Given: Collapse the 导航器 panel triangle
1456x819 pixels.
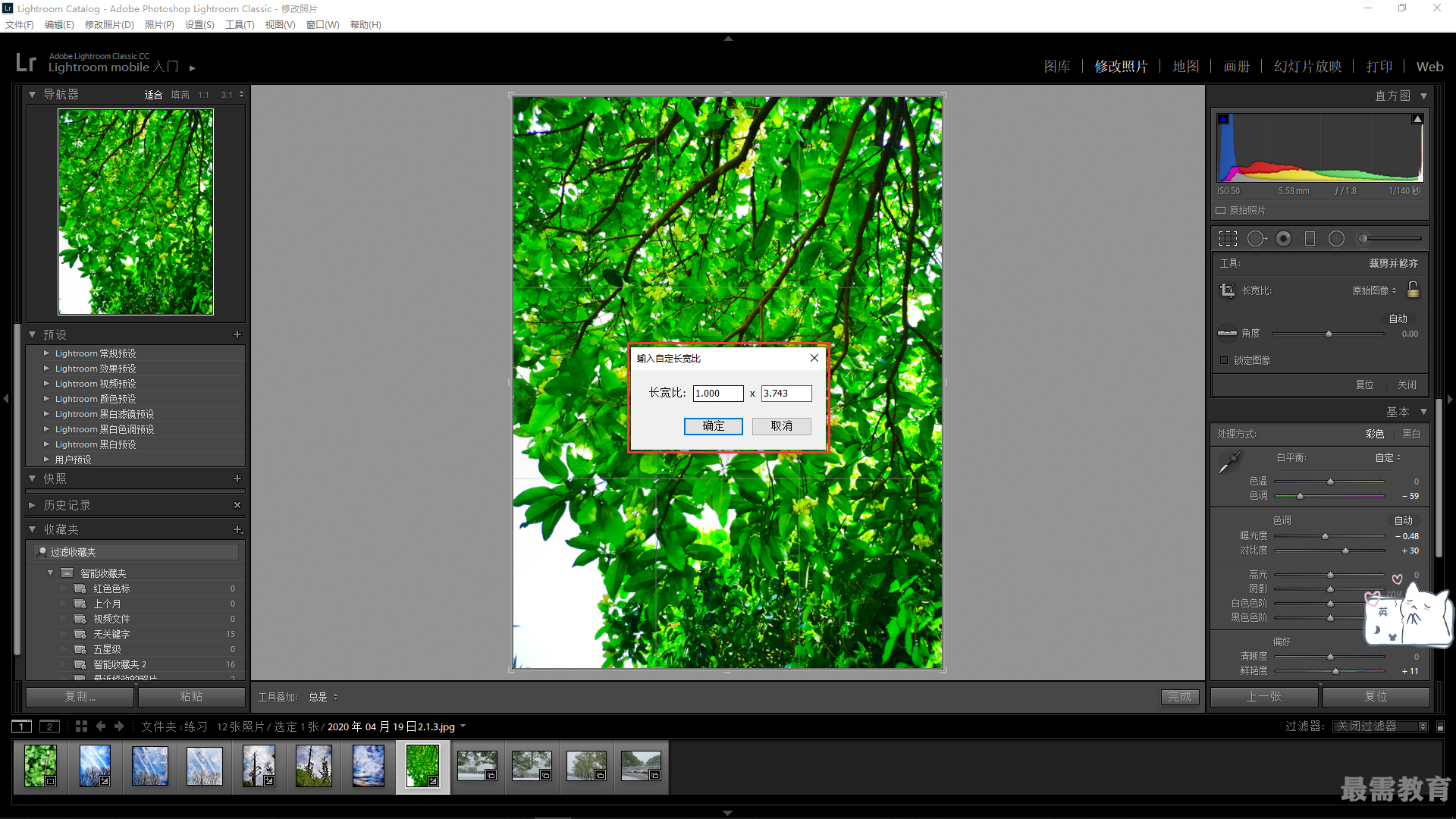Looking at the screenshot, I should (x=33, y=95).
